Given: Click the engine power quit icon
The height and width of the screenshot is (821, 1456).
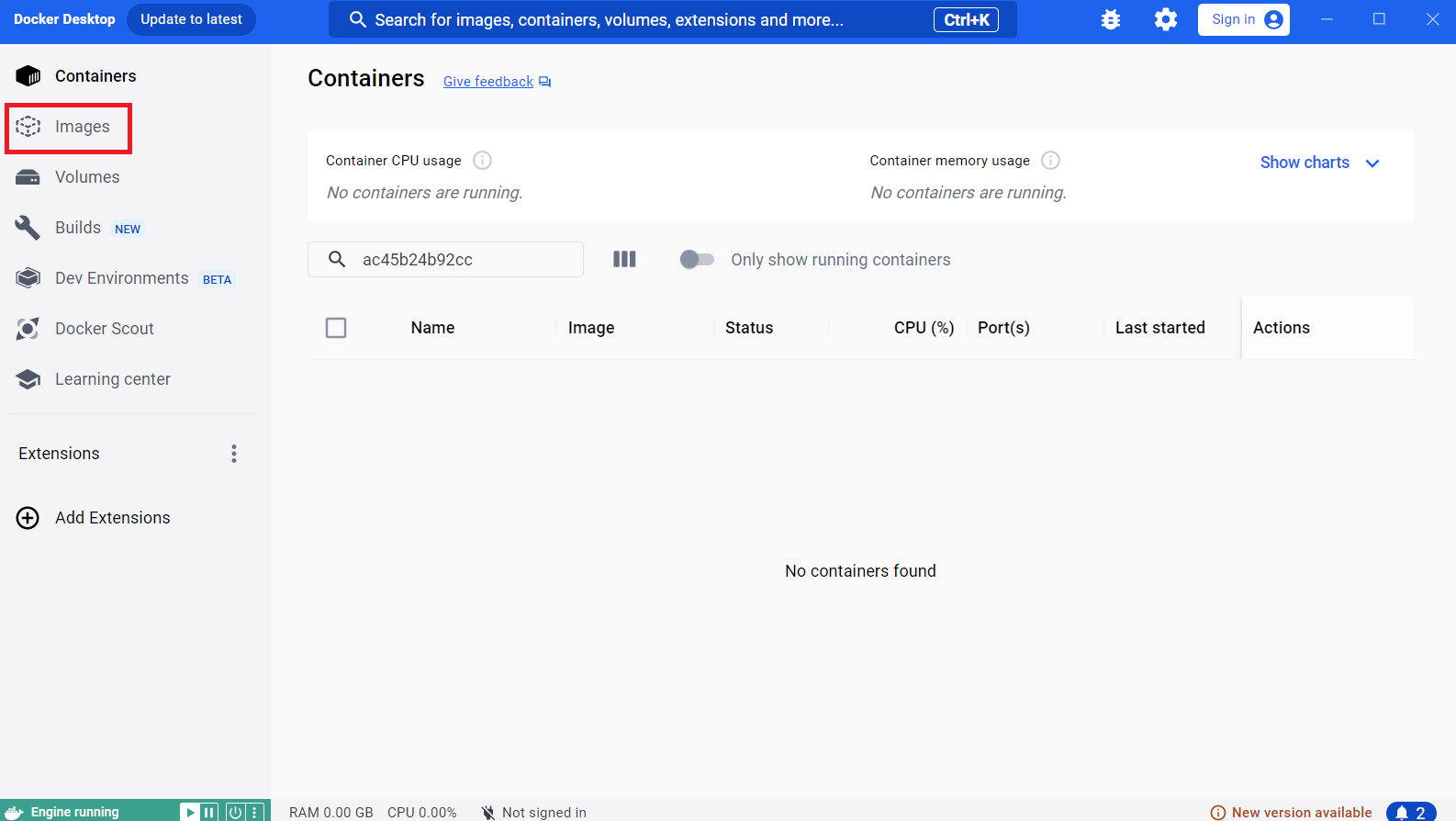Looking at the screenshot, I should point(235,812).
